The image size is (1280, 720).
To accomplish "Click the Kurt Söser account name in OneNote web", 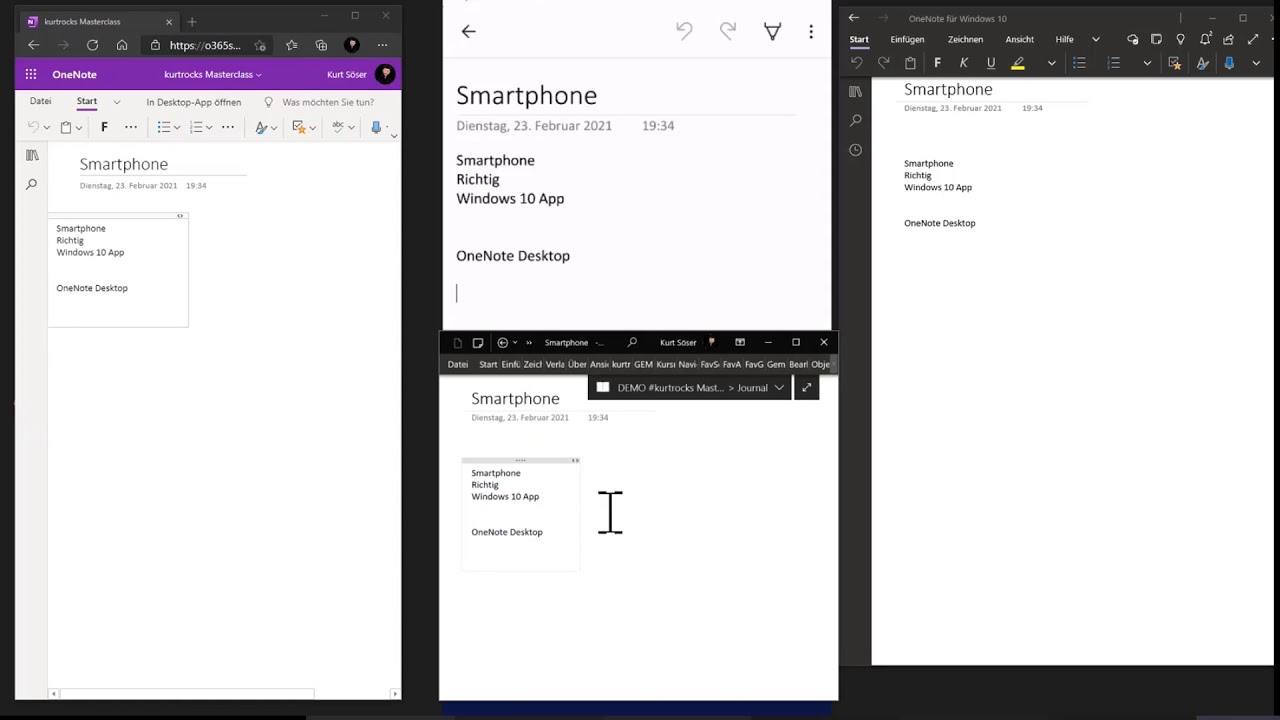I will click(347, 75).
